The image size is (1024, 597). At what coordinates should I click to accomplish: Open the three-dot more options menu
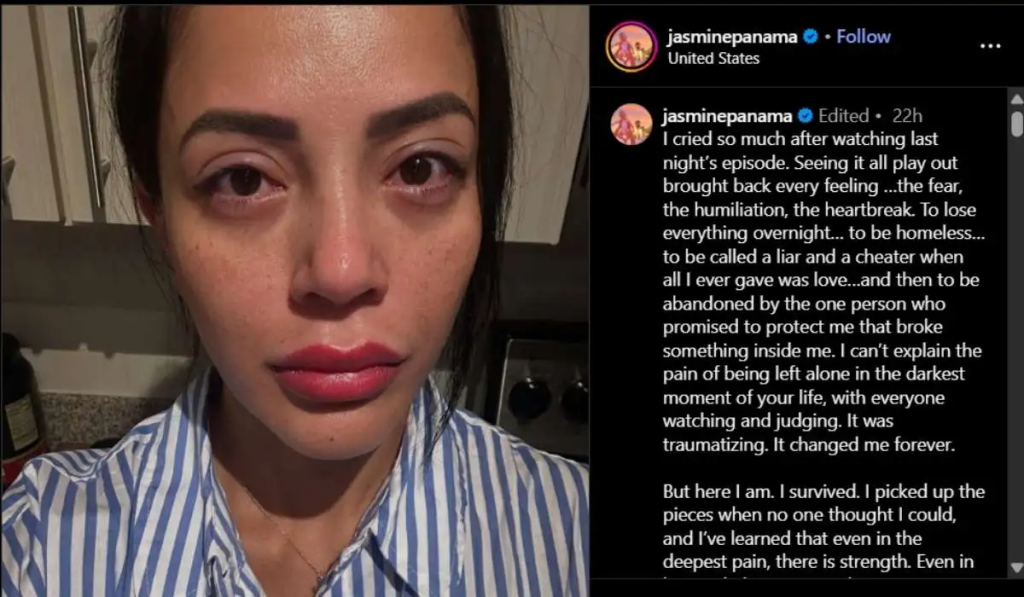coord(990,46)
